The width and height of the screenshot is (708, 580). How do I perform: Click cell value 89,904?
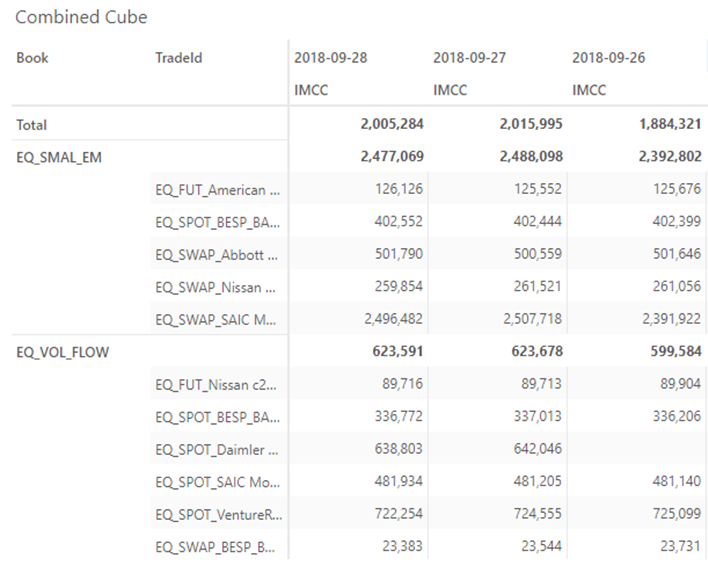680,384
